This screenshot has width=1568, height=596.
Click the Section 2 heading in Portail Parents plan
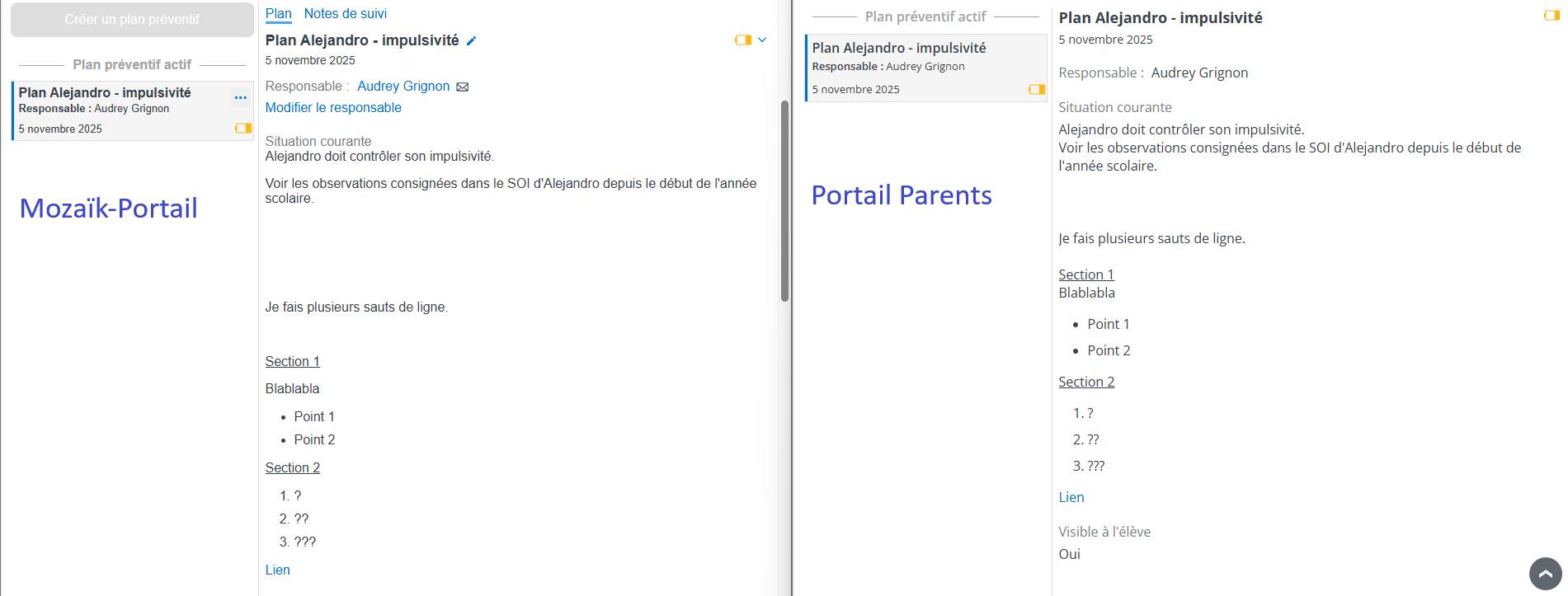point(1086,382)
